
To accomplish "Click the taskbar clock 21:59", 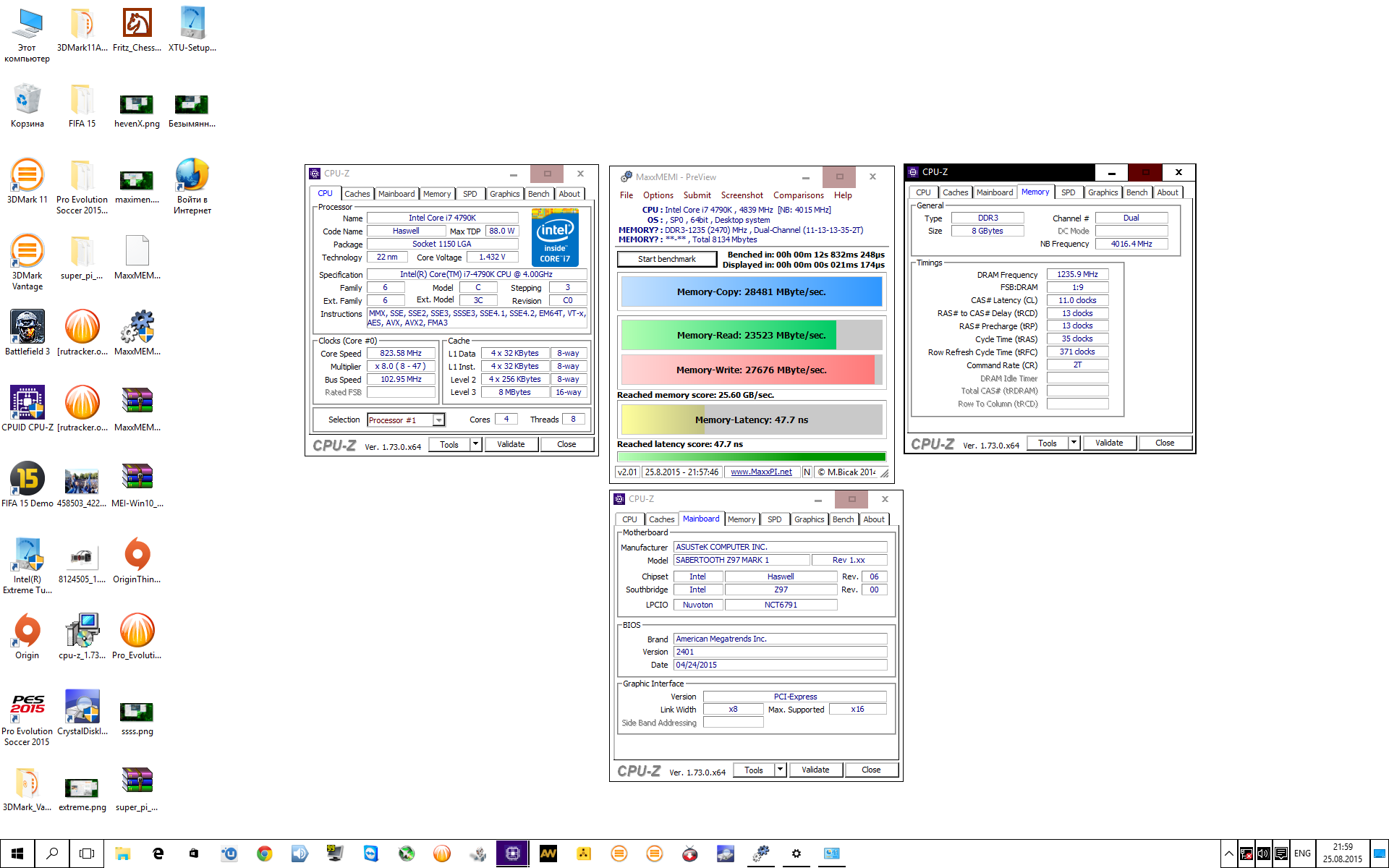I will (1343, 854).
